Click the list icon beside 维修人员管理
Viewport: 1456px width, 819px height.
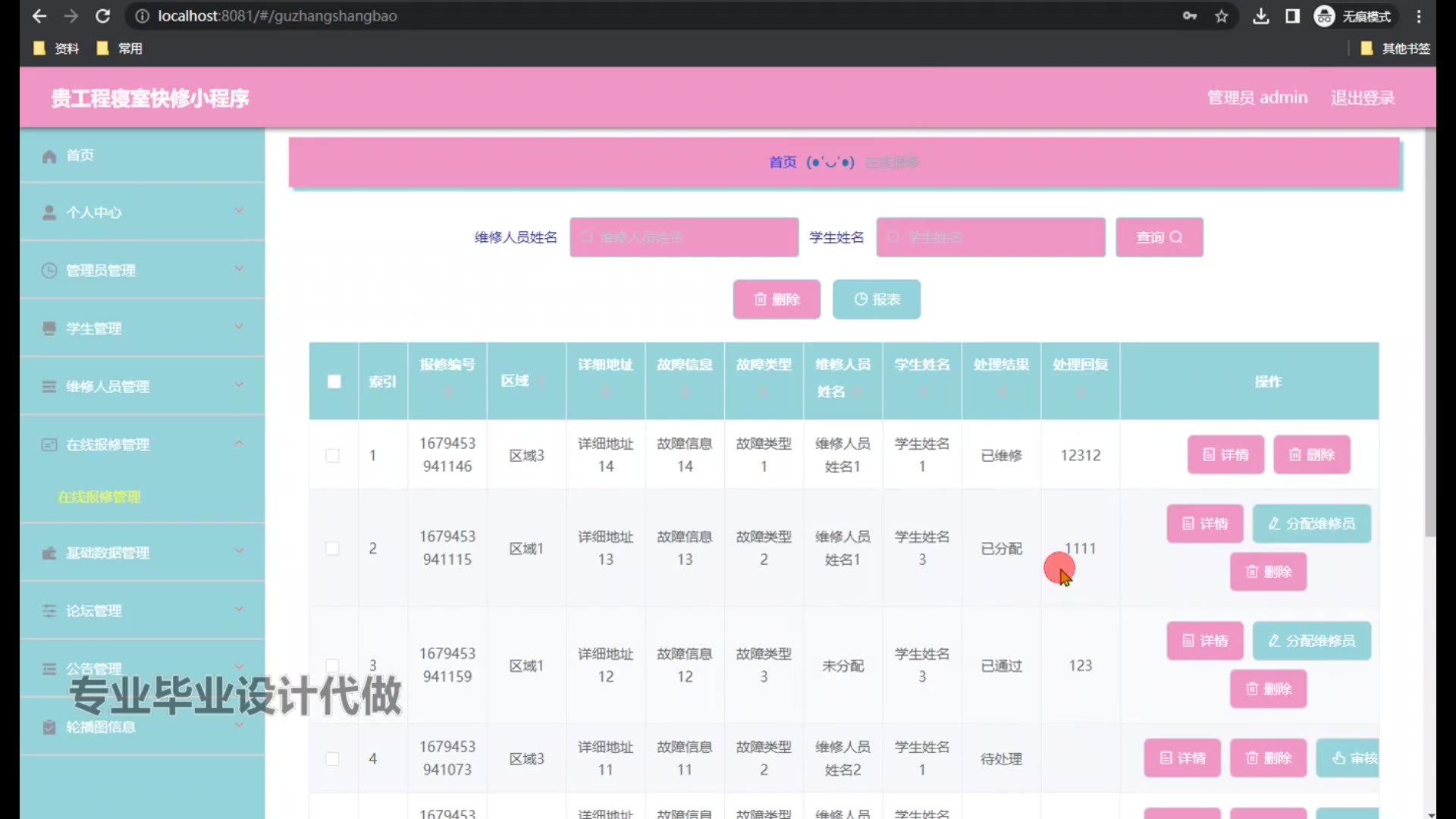point(49,387)
